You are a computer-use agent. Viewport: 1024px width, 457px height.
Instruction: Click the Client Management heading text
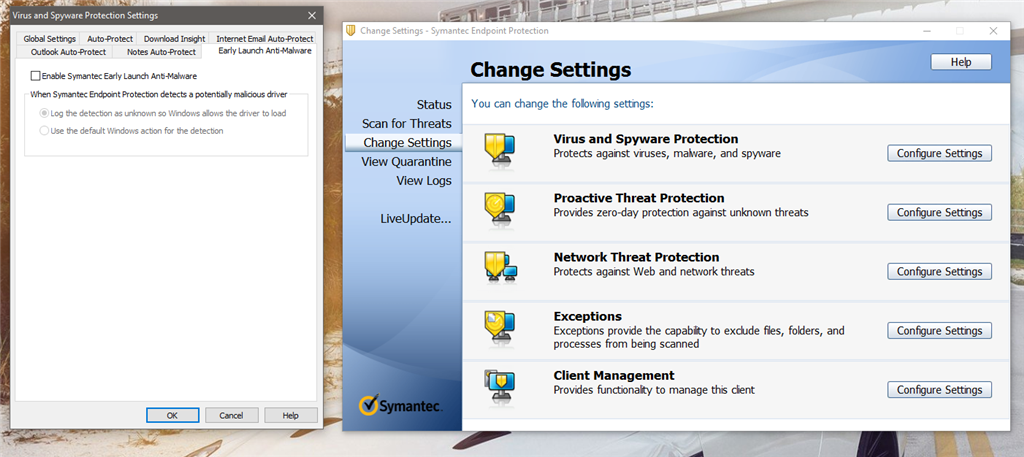[x=614, y=376]
